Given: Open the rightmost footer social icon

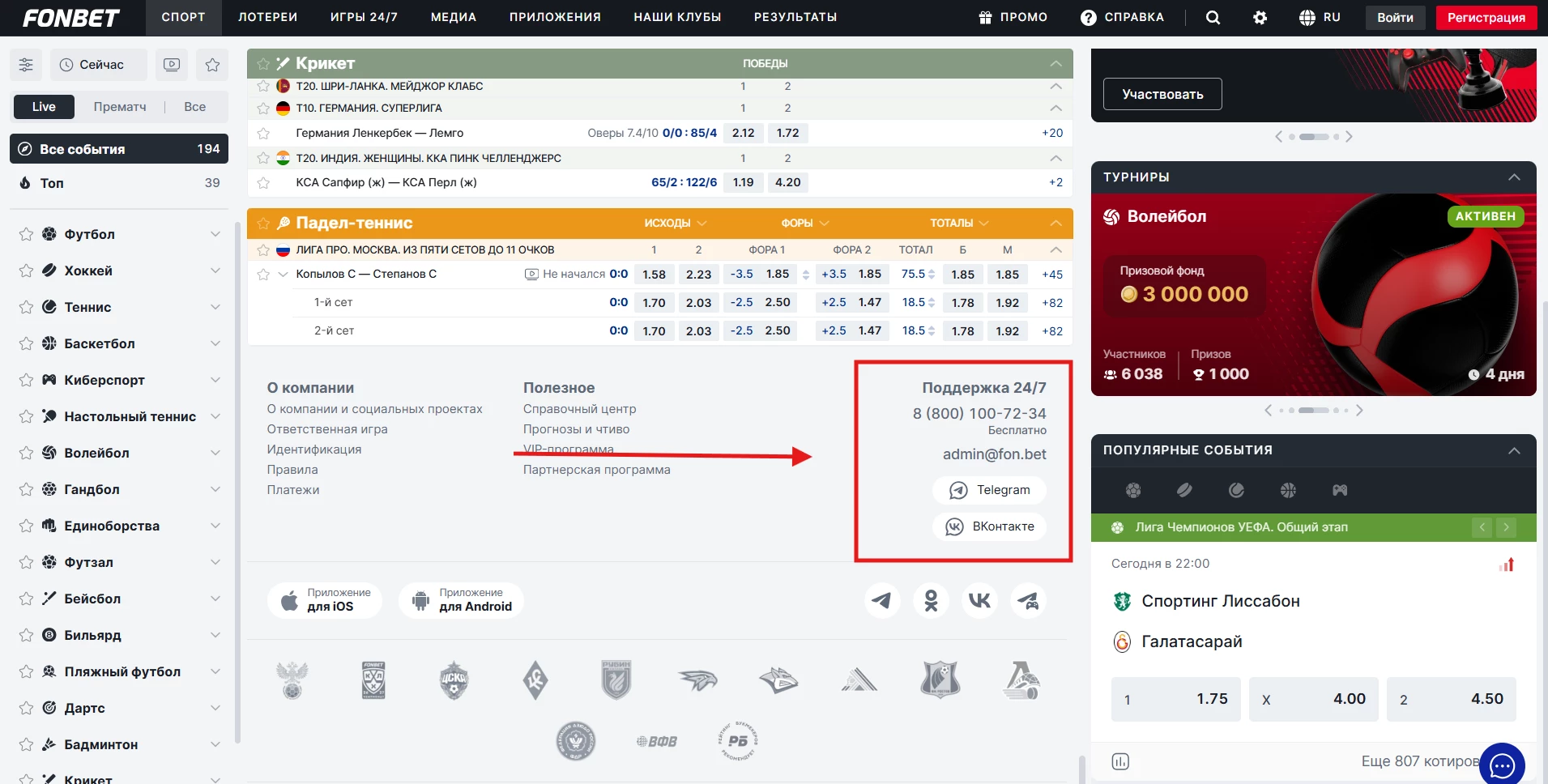Looking at the screenshot, I should [x=1028, y=601].
